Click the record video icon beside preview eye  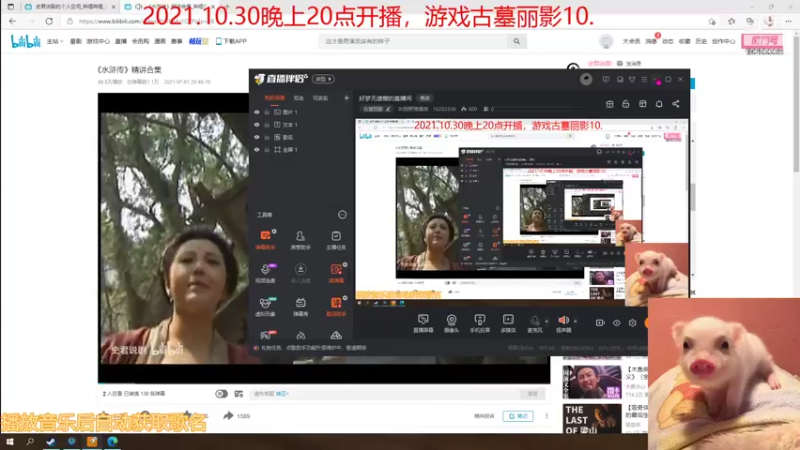(x=600, y=322)
